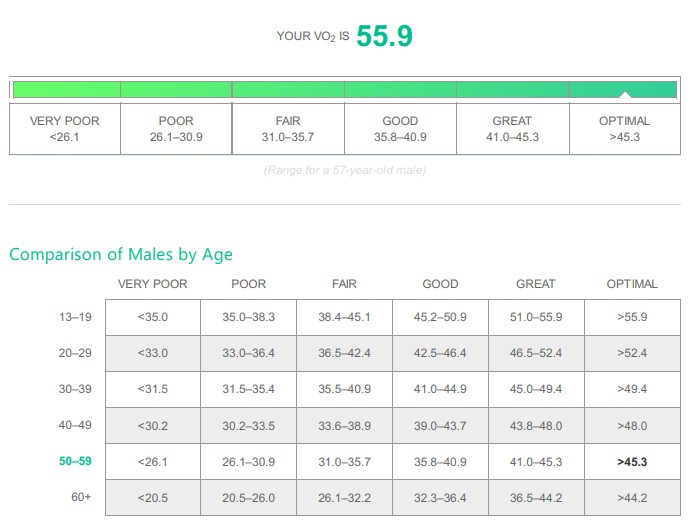The height and width of the screenshot is (529, 692).
Task: Click the 55.9 VO2 score value
Action: tap(384, 36)
